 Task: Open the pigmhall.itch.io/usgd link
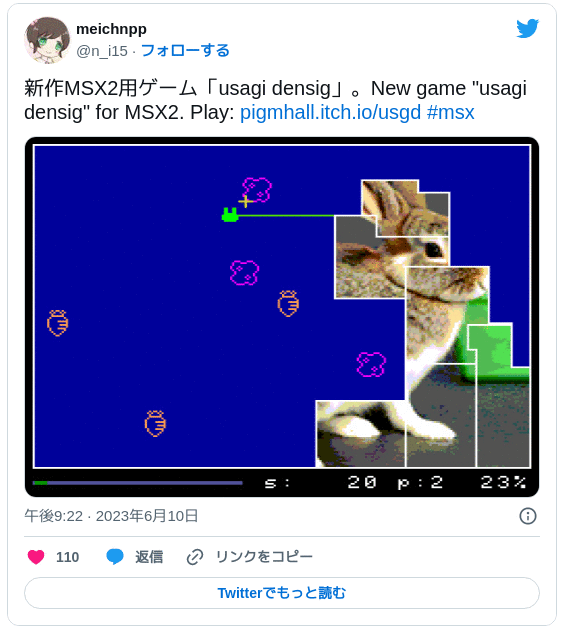pyautogui.click(x=330, y=112)
